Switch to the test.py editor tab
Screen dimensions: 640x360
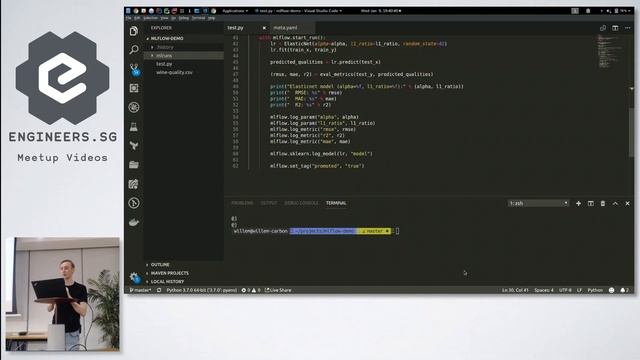click(236, 28)
